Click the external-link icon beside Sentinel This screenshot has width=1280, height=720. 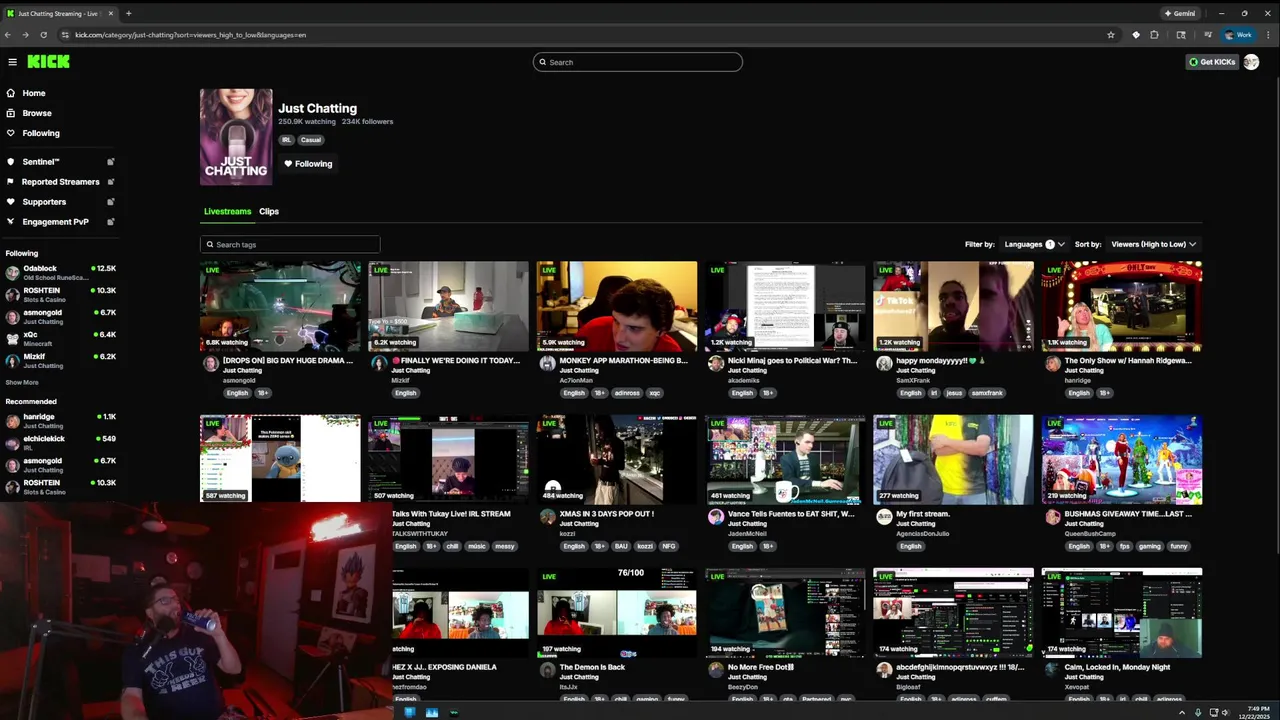tap(111, 162)
